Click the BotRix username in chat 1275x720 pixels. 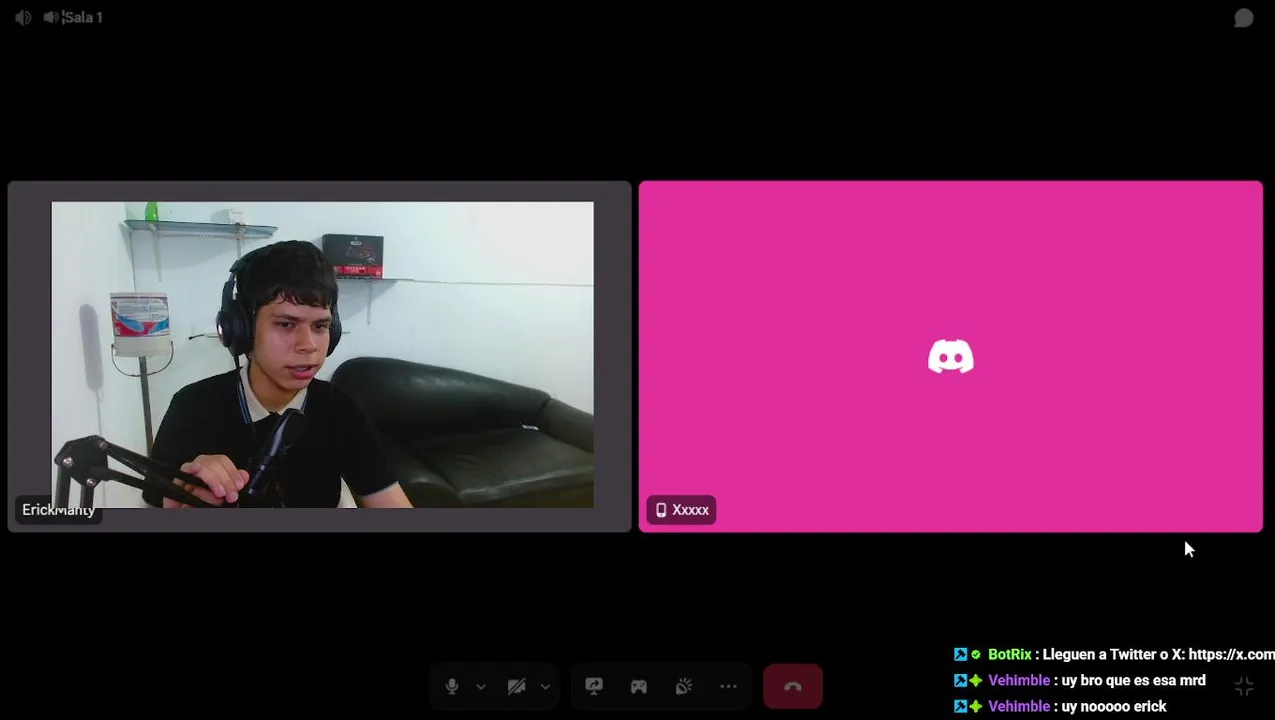click(x=1010, y=655)
